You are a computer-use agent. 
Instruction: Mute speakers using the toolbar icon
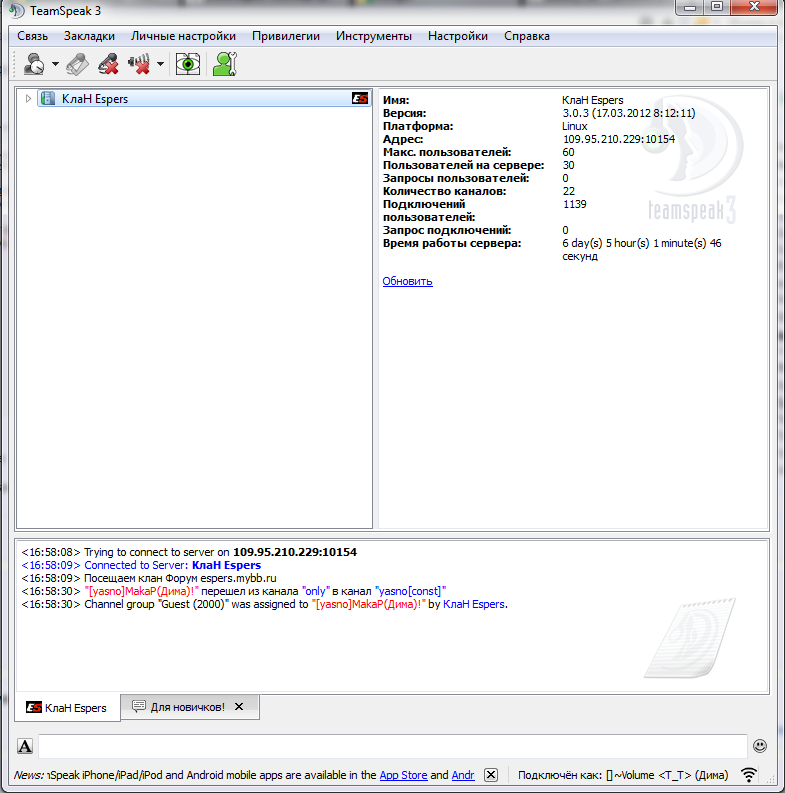coord(139,64)
